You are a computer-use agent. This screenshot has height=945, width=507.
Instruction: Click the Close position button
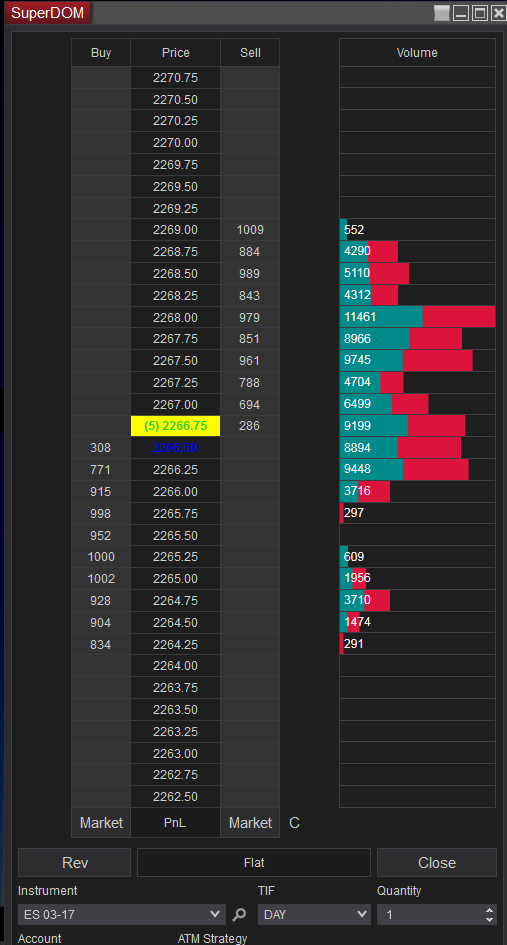click(436, 862)
